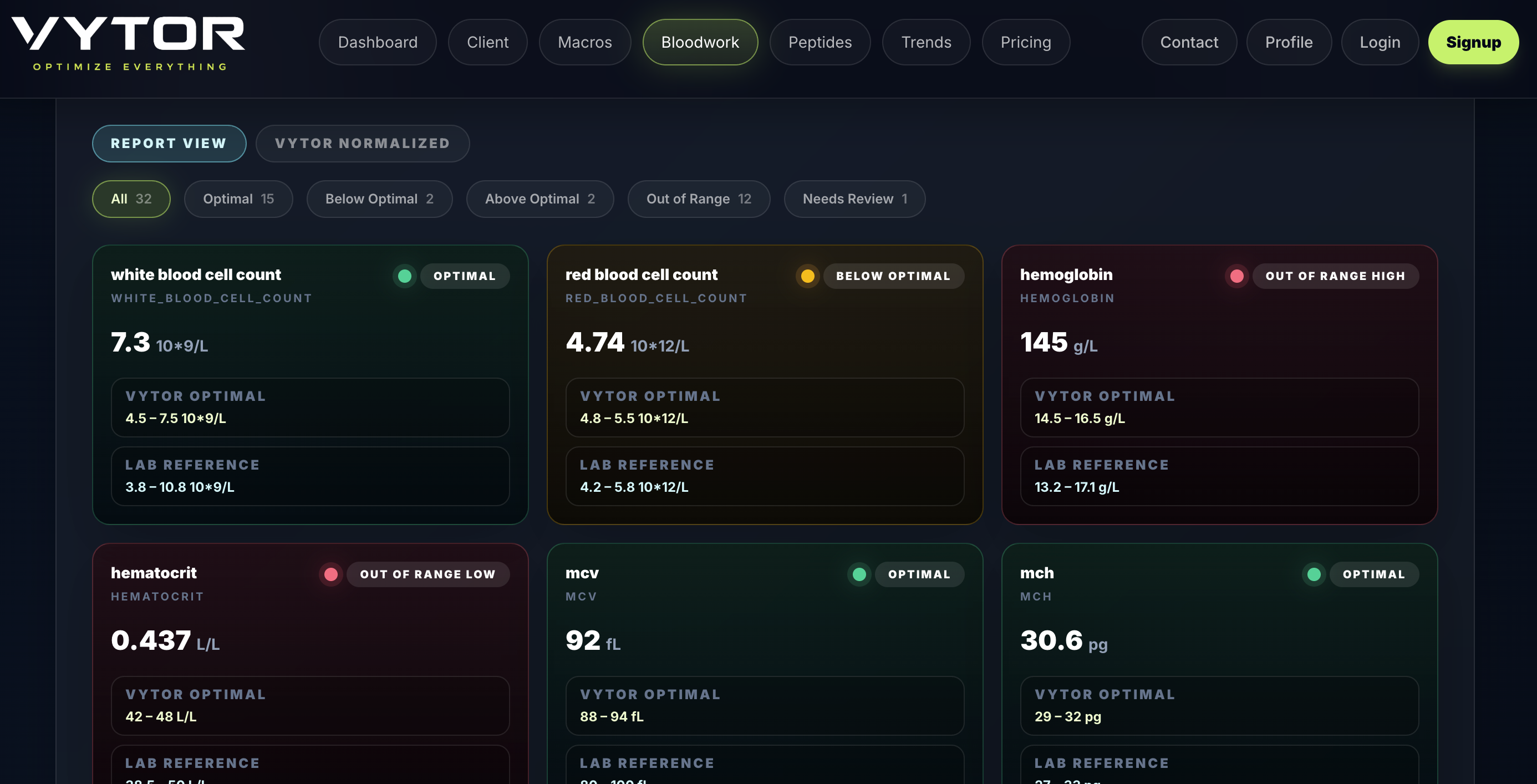
Task: Select the Bloodwork nav item
Action: coord(700,42)
